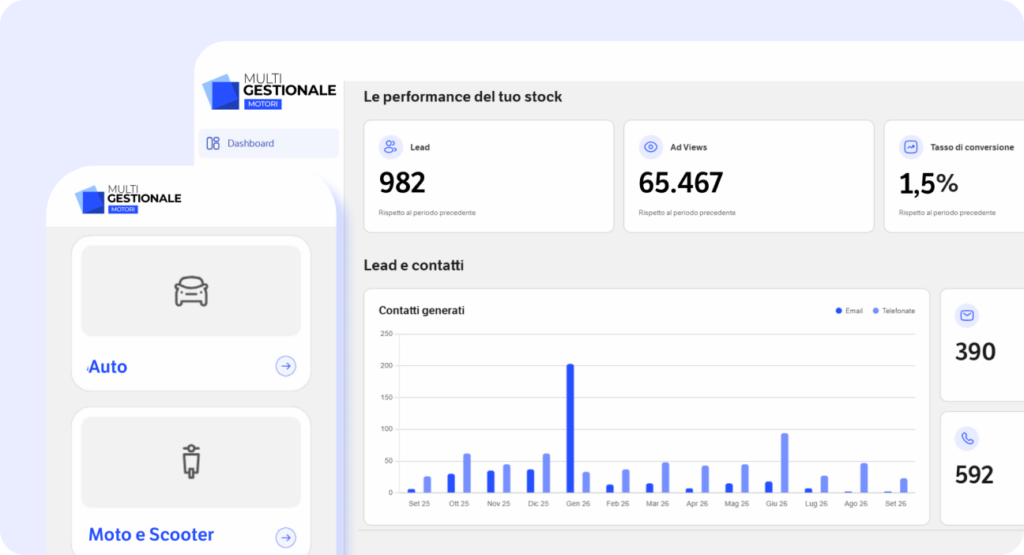Click the phone icon above 592

tap(967, 439)
